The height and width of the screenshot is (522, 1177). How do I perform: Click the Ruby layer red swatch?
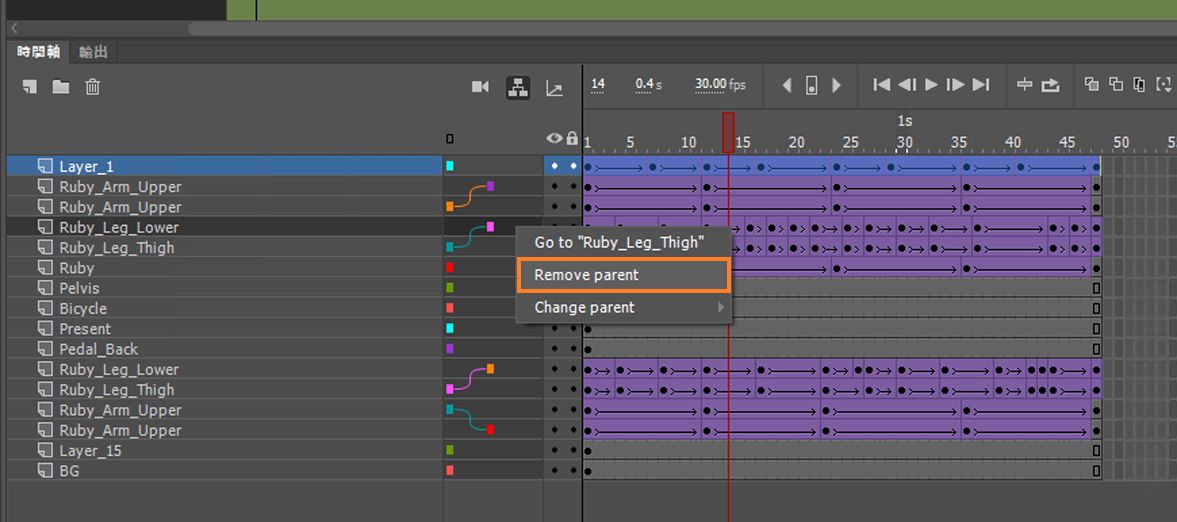coord(450,267)
